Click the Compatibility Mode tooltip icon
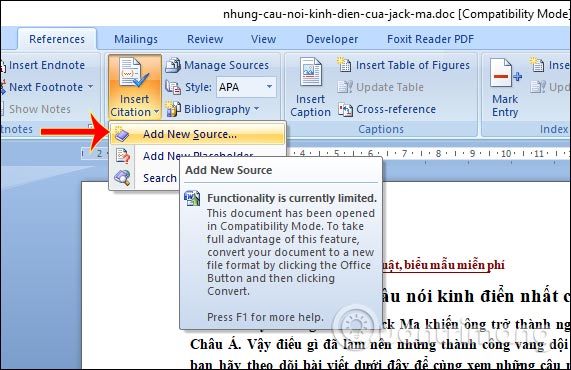 coord(192,198)
